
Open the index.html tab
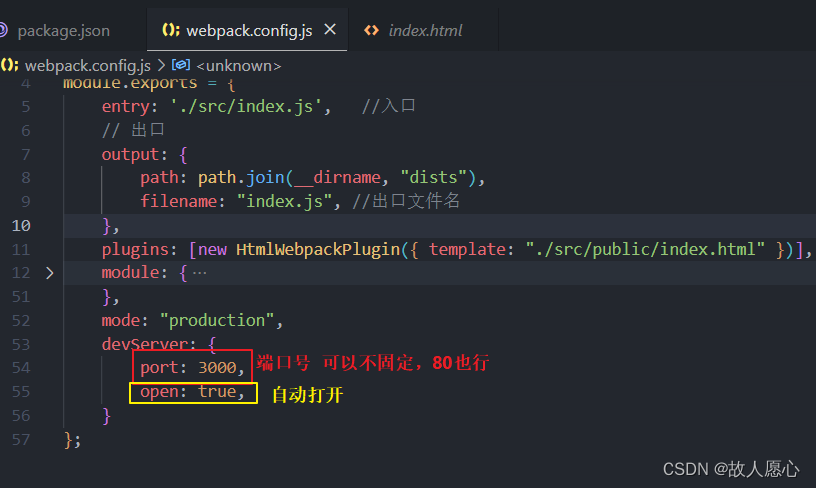[x=424, y=31]
